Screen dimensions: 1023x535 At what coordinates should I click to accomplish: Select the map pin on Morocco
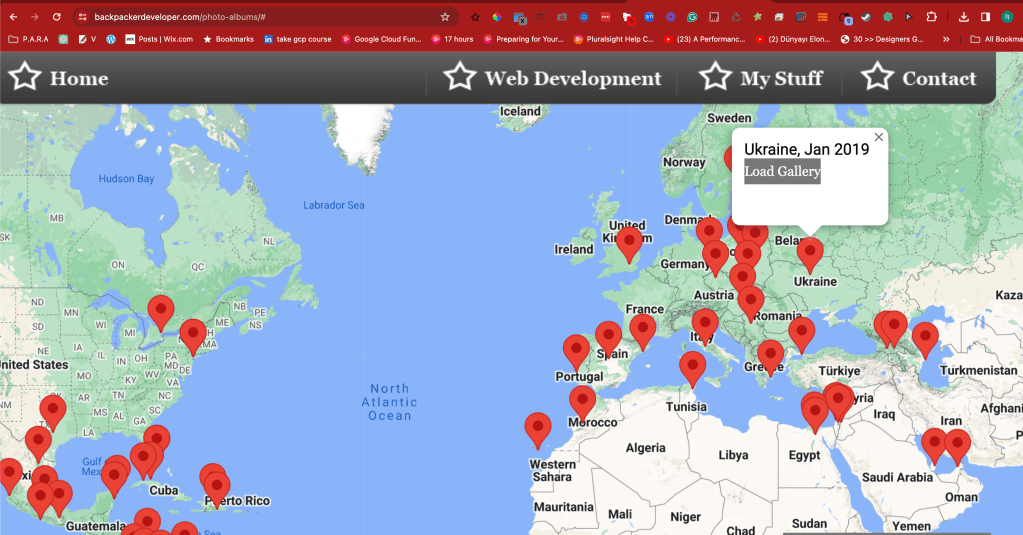pos(582,403)
